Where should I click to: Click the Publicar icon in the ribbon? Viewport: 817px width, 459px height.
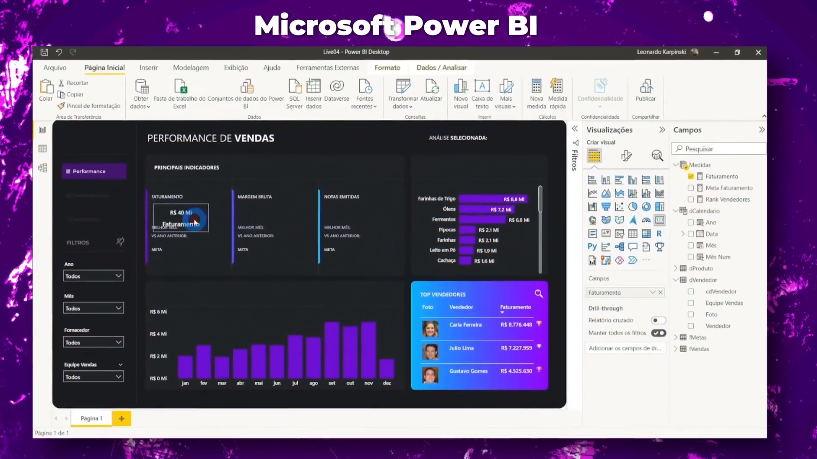pos(645,88)
